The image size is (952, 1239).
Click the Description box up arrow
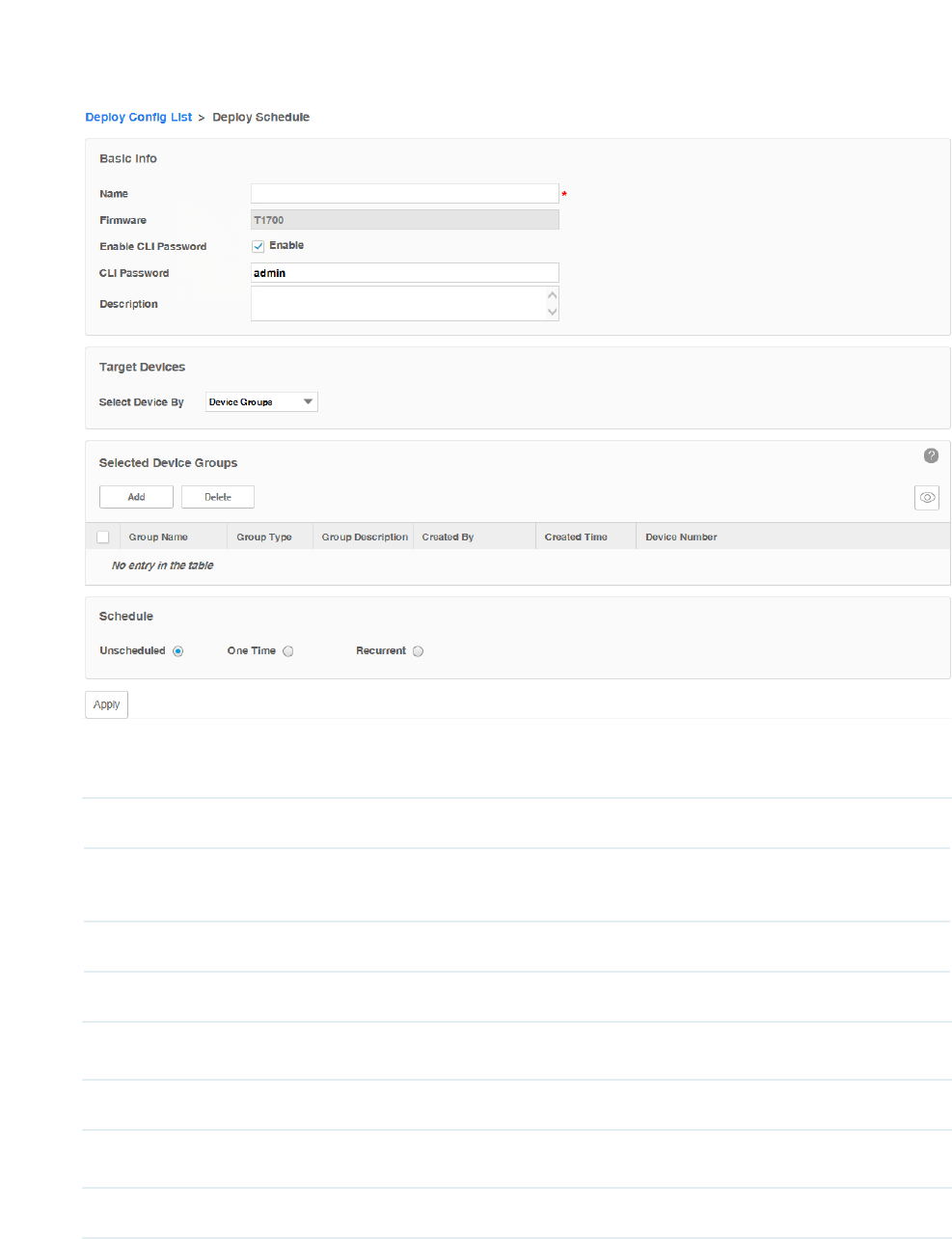coord(553,295)
